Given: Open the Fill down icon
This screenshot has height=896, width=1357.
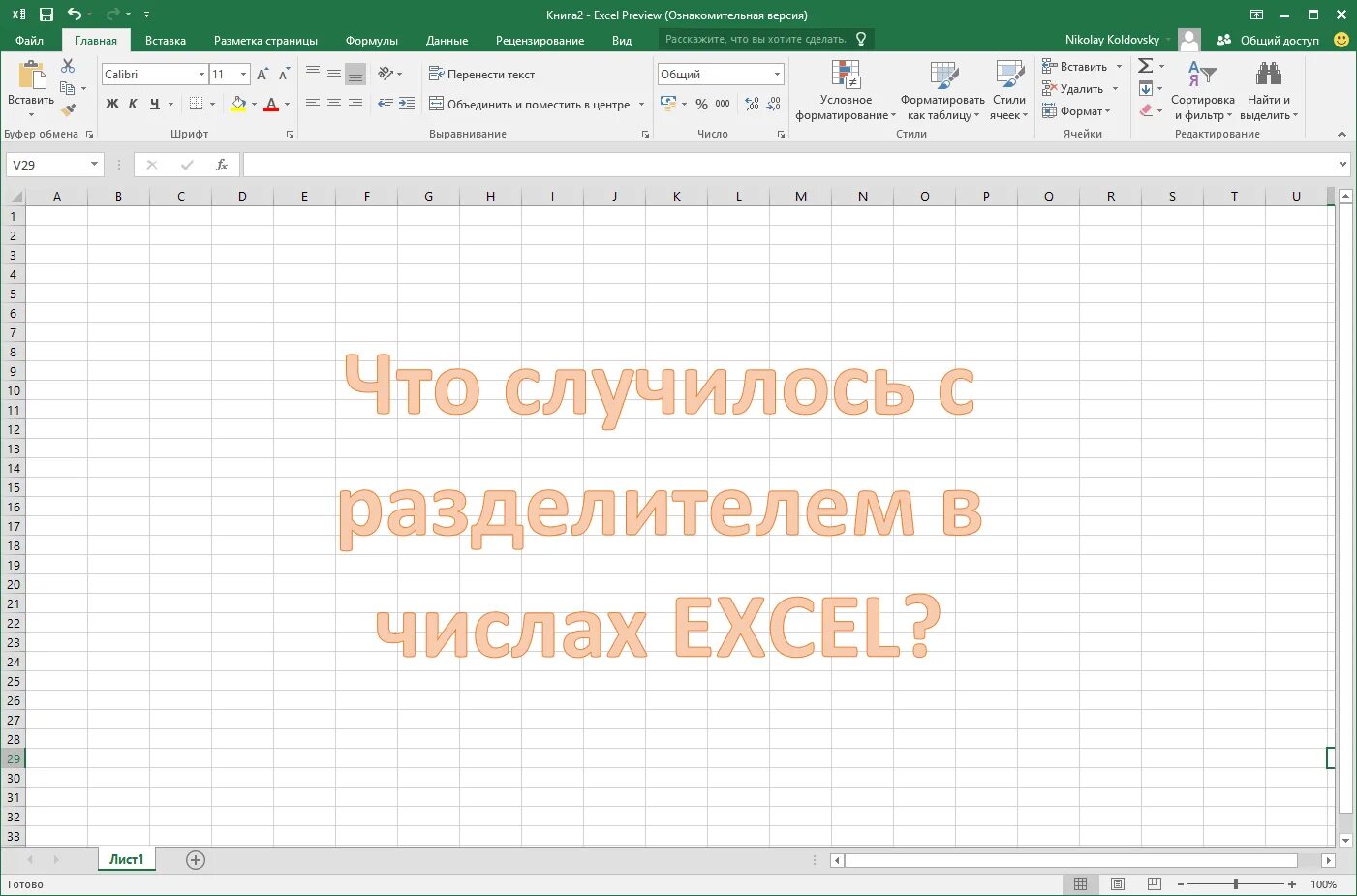Looking at the screenshot, I should click(x=1146, y=88).
